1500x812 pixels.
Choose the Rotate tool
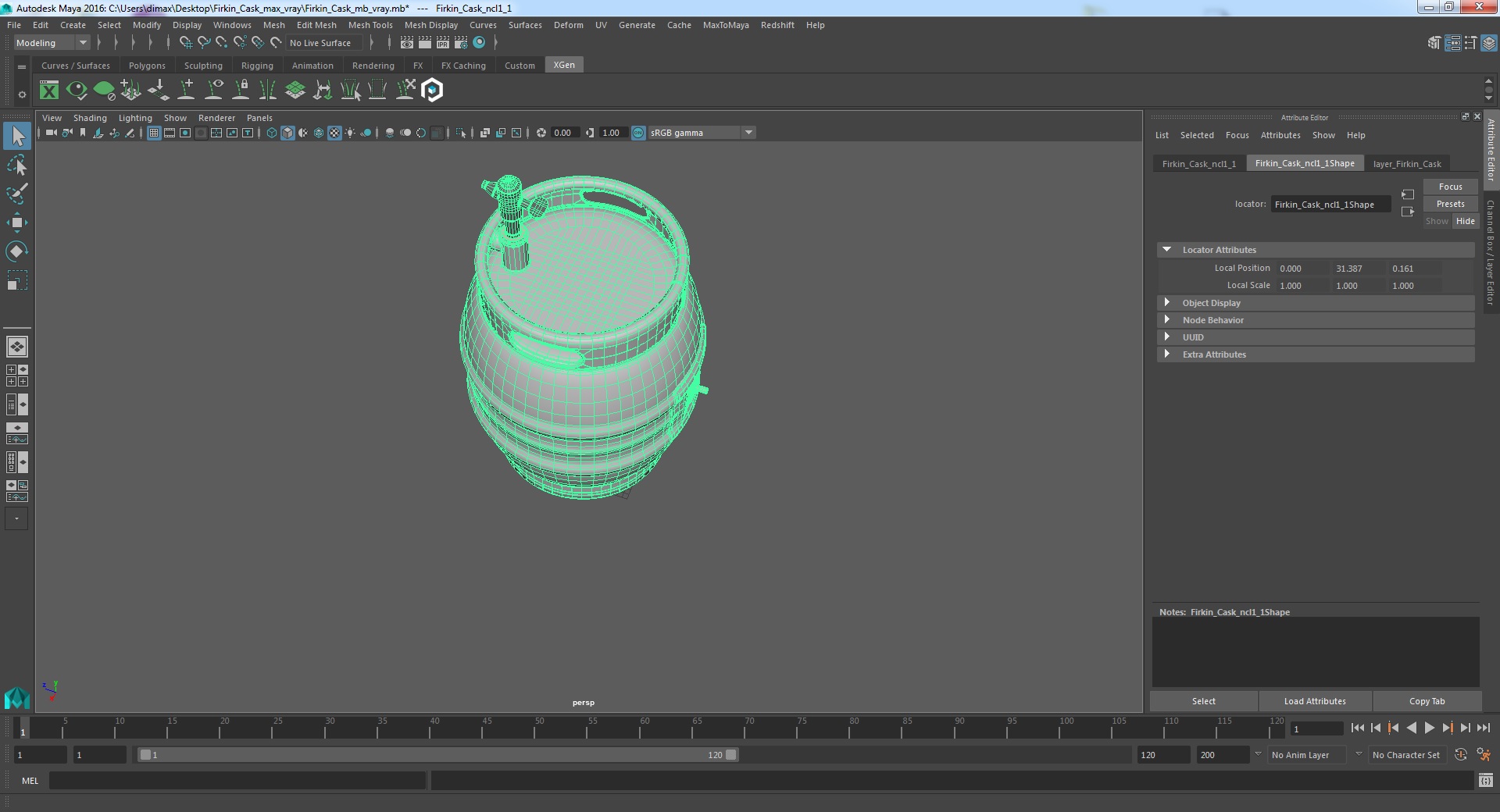pos(17,251)
